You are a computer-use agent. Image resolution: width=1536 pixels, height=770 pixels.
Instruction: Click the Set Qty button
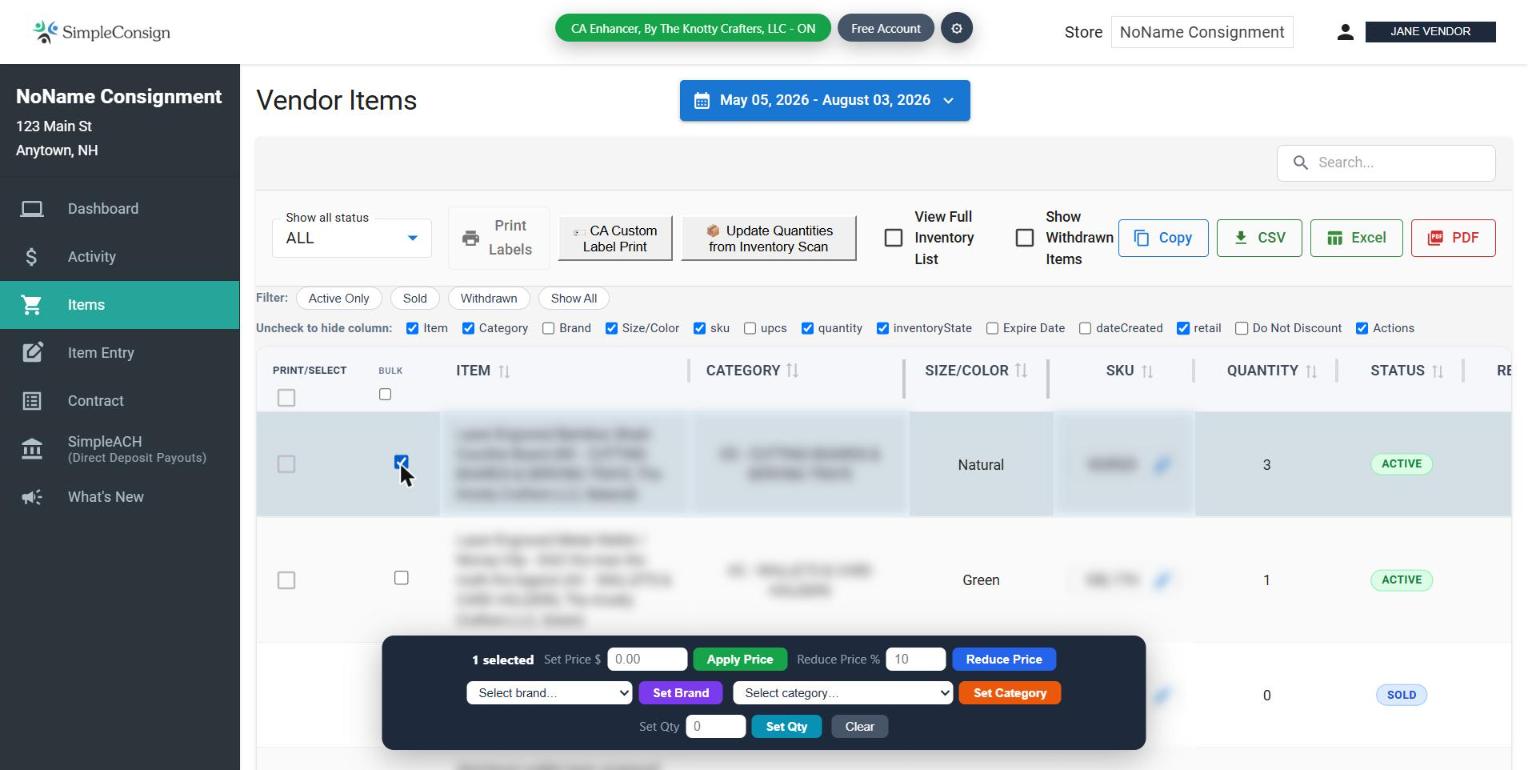tap(786, 727)
